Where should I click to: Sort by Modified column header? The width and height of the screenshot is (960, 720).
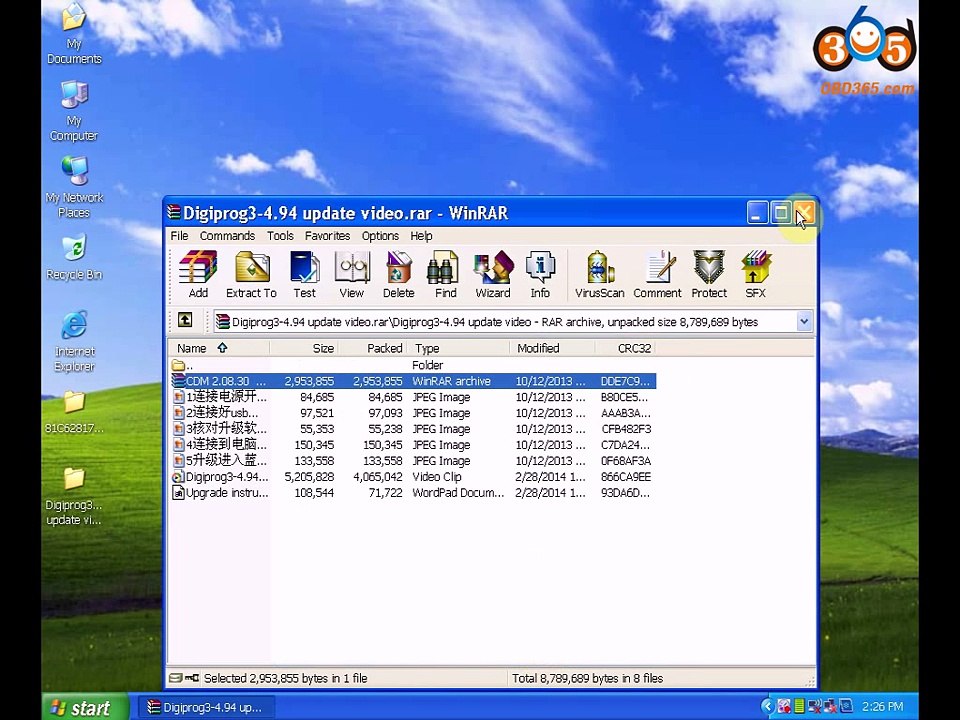pyautogui.click(x=553, y=348)
